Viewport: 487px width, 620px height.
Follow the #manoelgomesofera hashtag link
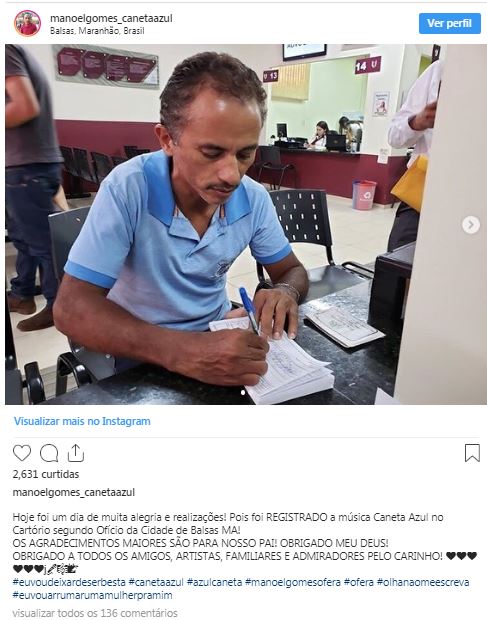coord(293,582)
